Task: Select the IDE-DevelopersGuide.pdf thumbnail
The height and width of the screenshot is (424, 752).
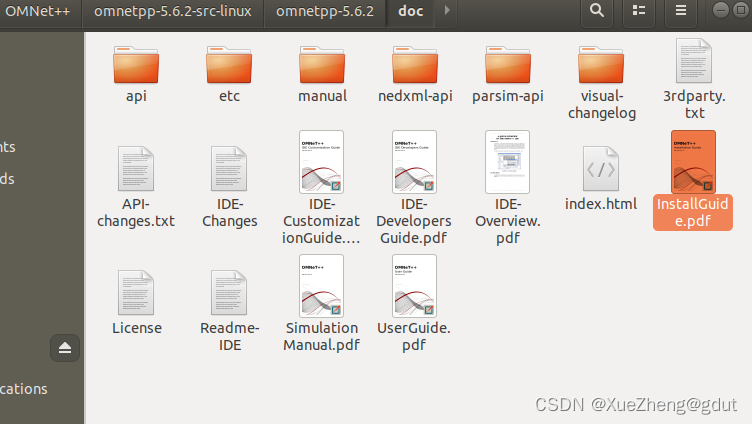Action: click(x=414, y=162)
